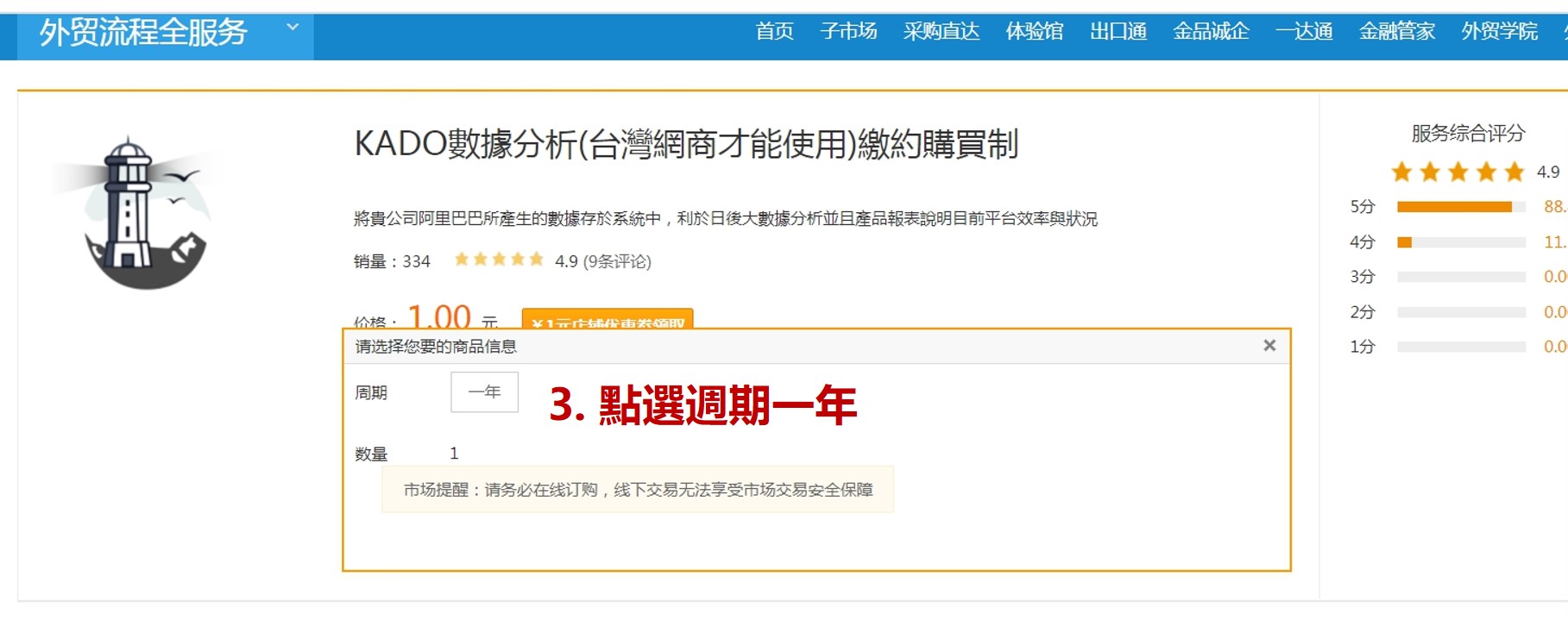Open the 出口通 nav item
Image resolution: width=1568 pixels, height=620 pixels.
1118,32
